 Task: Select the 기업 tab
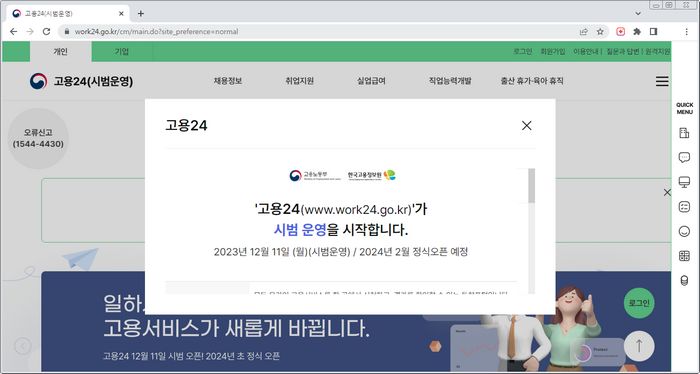122,52
